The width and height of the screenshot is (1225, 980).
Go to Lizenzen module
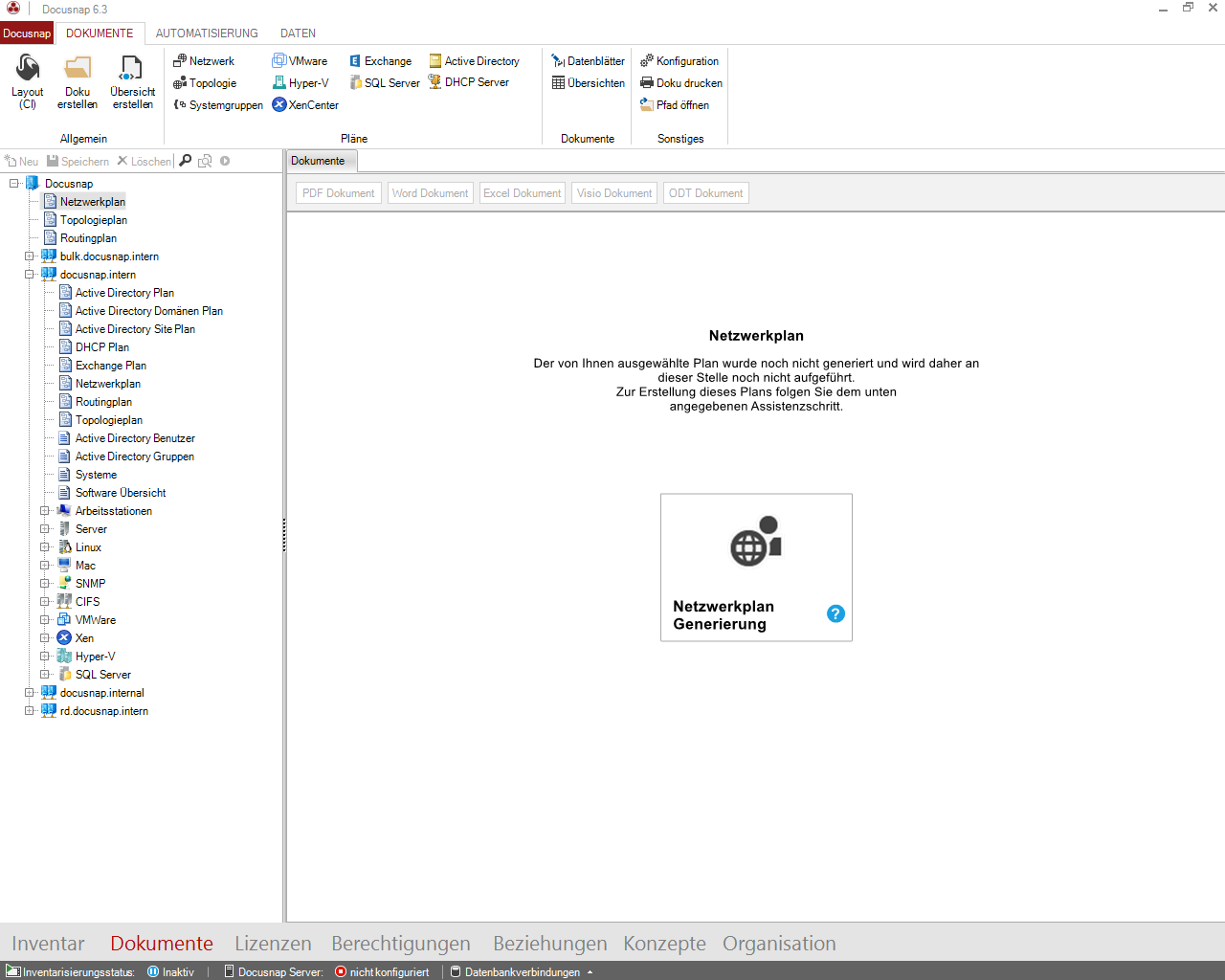coord(273,944)
